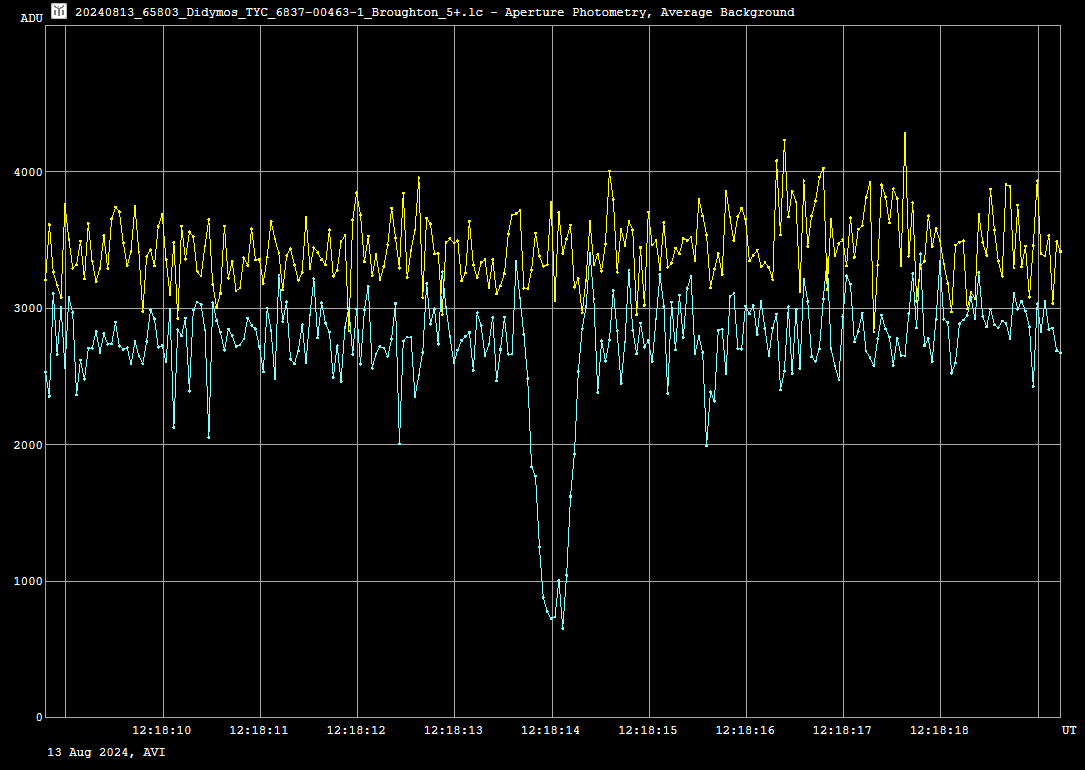Screen dimensions: 1085x770
Task: Click the 12:18:12 time label
Action: (x=356, y=730)
